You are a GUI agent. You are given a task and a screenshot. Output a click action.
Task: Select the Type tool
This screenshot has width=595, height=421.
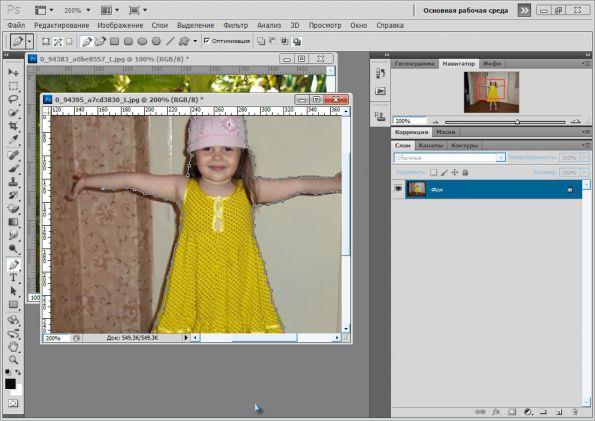tap(13, 278)
